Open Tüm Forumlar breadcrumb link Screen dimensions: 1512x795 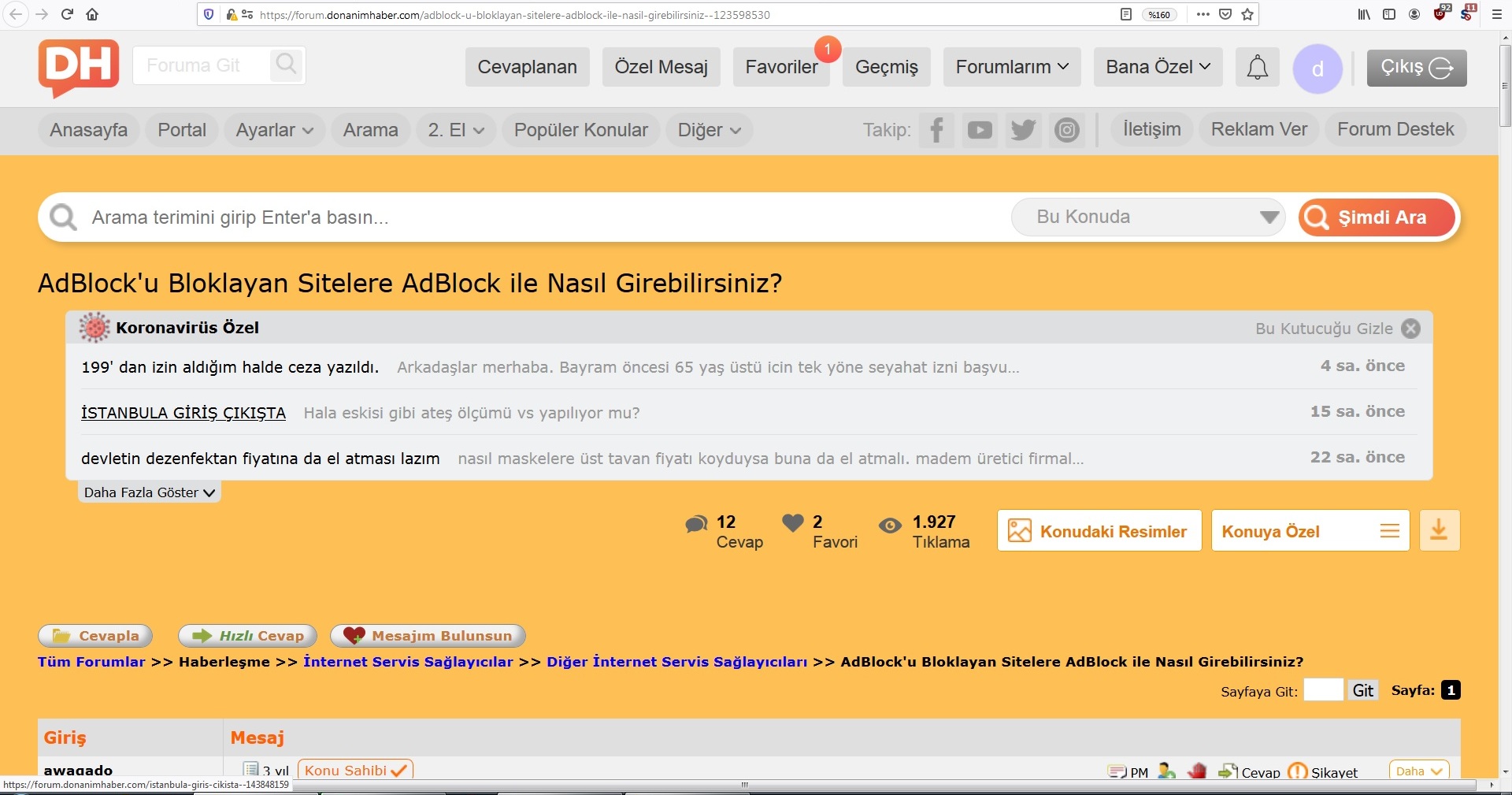tap(91, 662)
